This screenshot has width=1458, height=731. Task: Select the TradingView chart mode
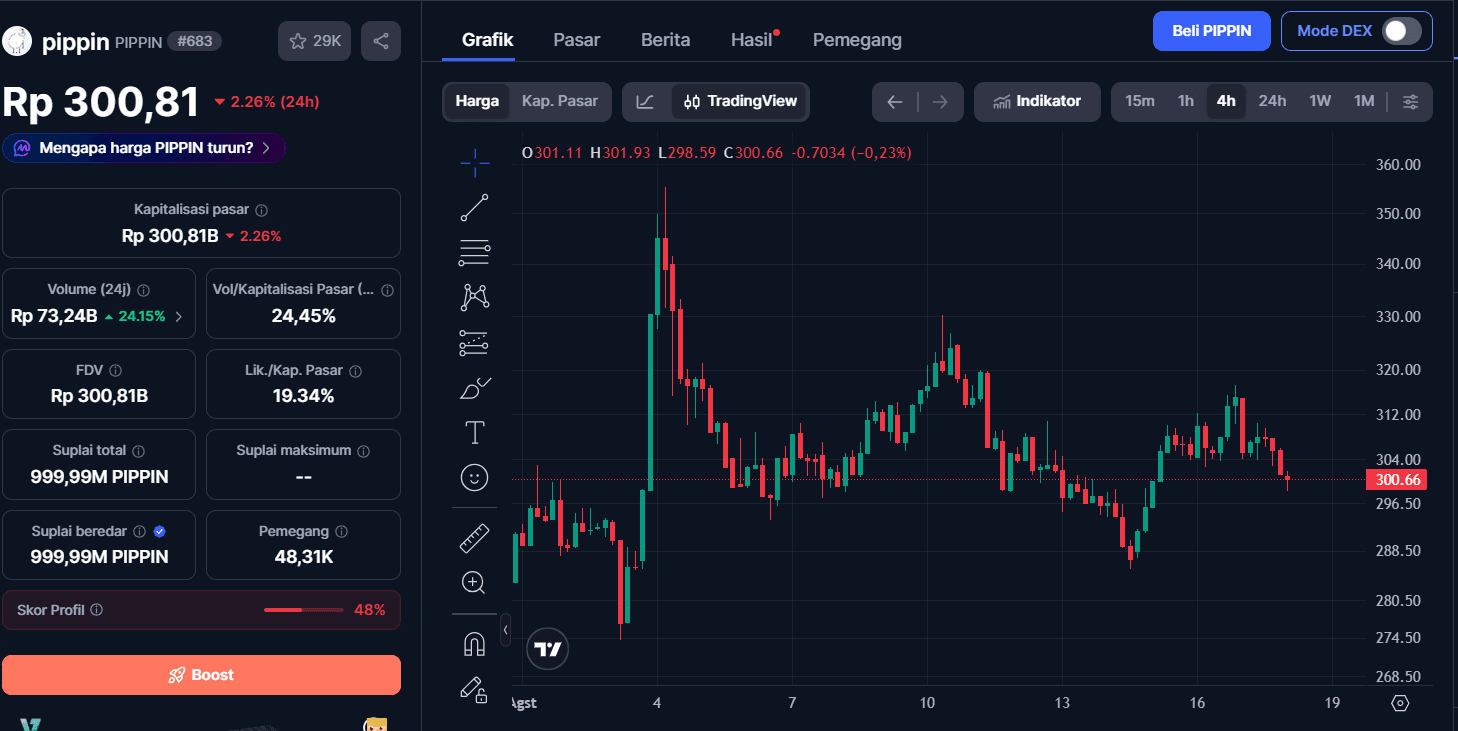740,101
